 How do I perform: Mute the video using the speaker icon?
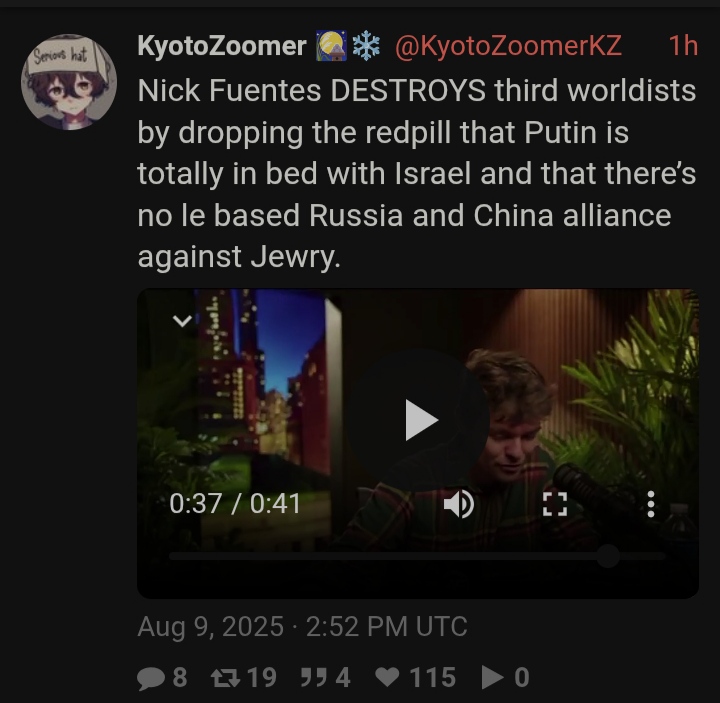click(459, 504)
